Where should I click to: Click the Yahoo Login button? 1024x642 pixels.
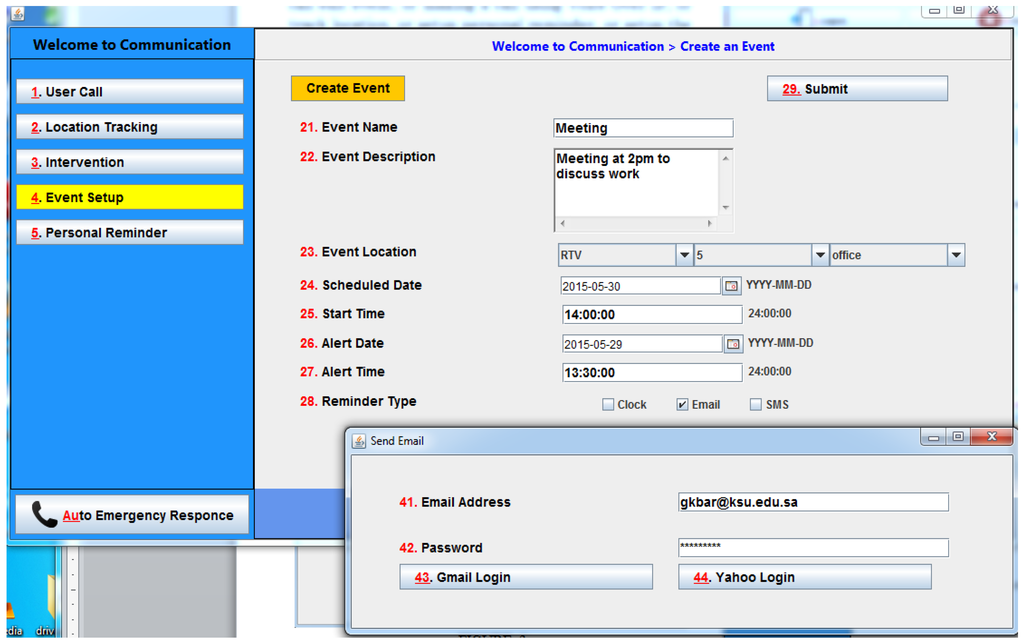point(804,577)
